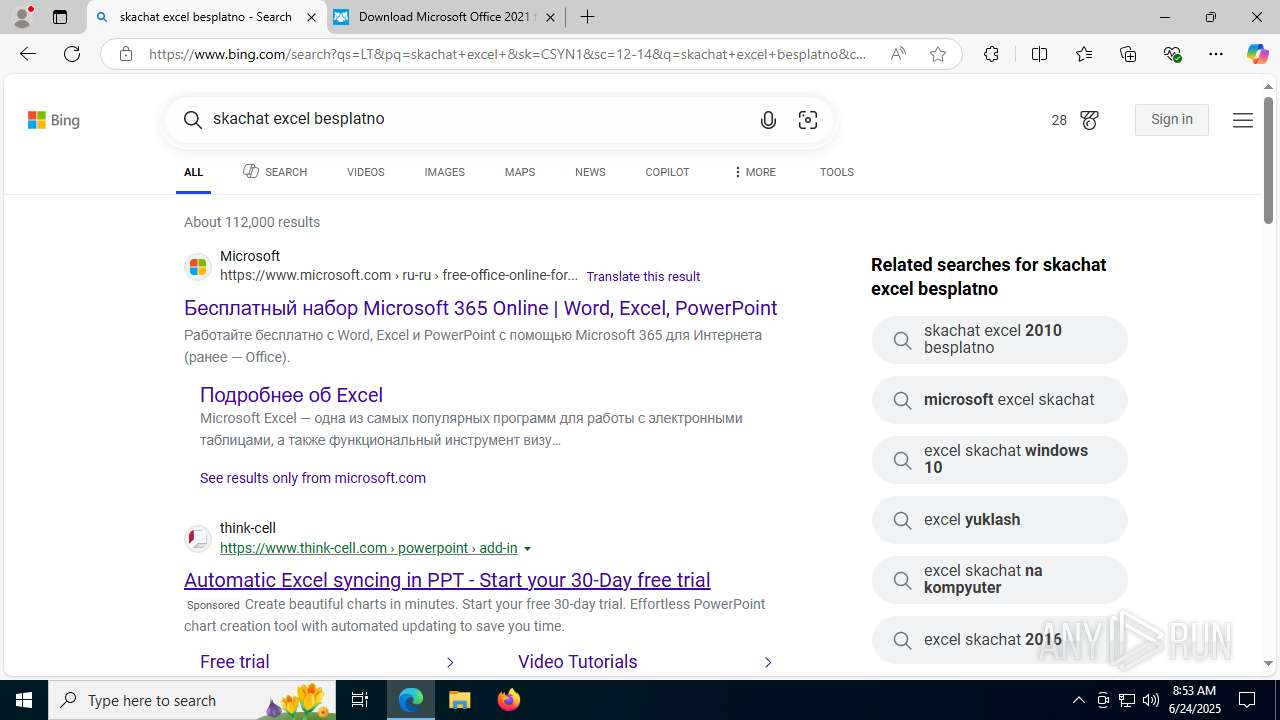Open the TOOLS options
The width and height of the screenshot is (1280, 720).
(x=837, y=172)
